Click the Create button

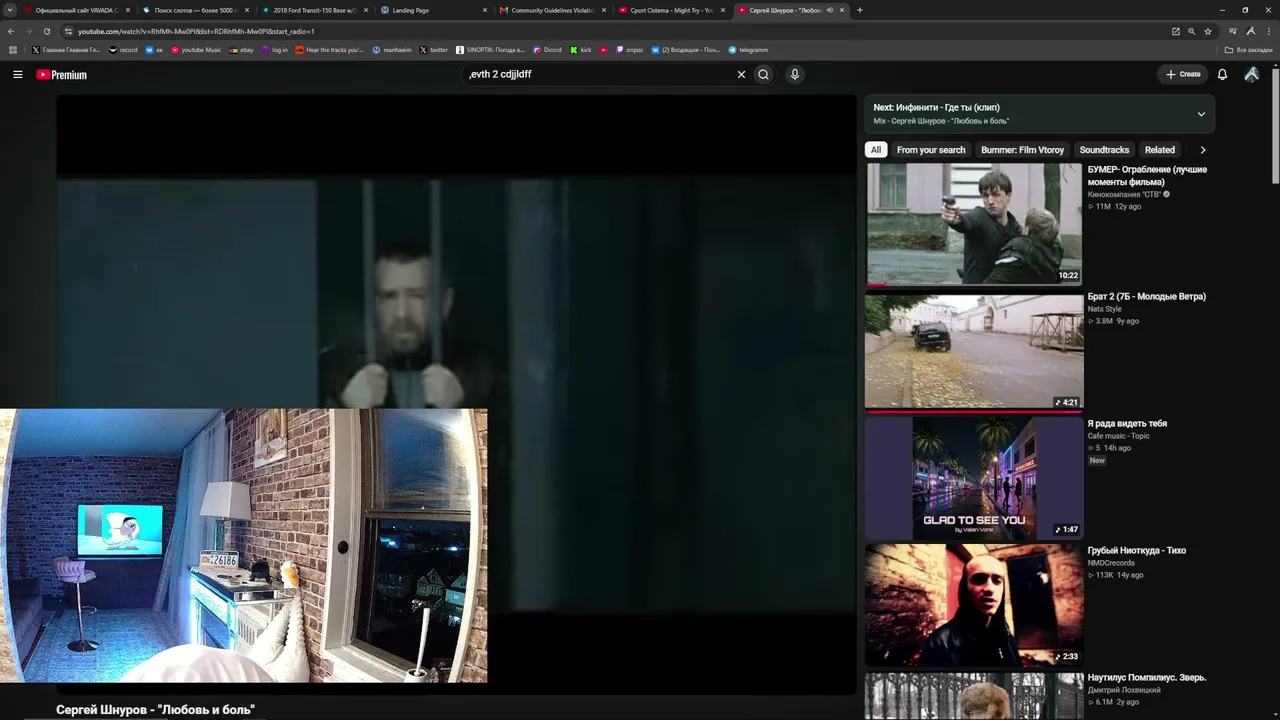click(x=1183, y=74)
